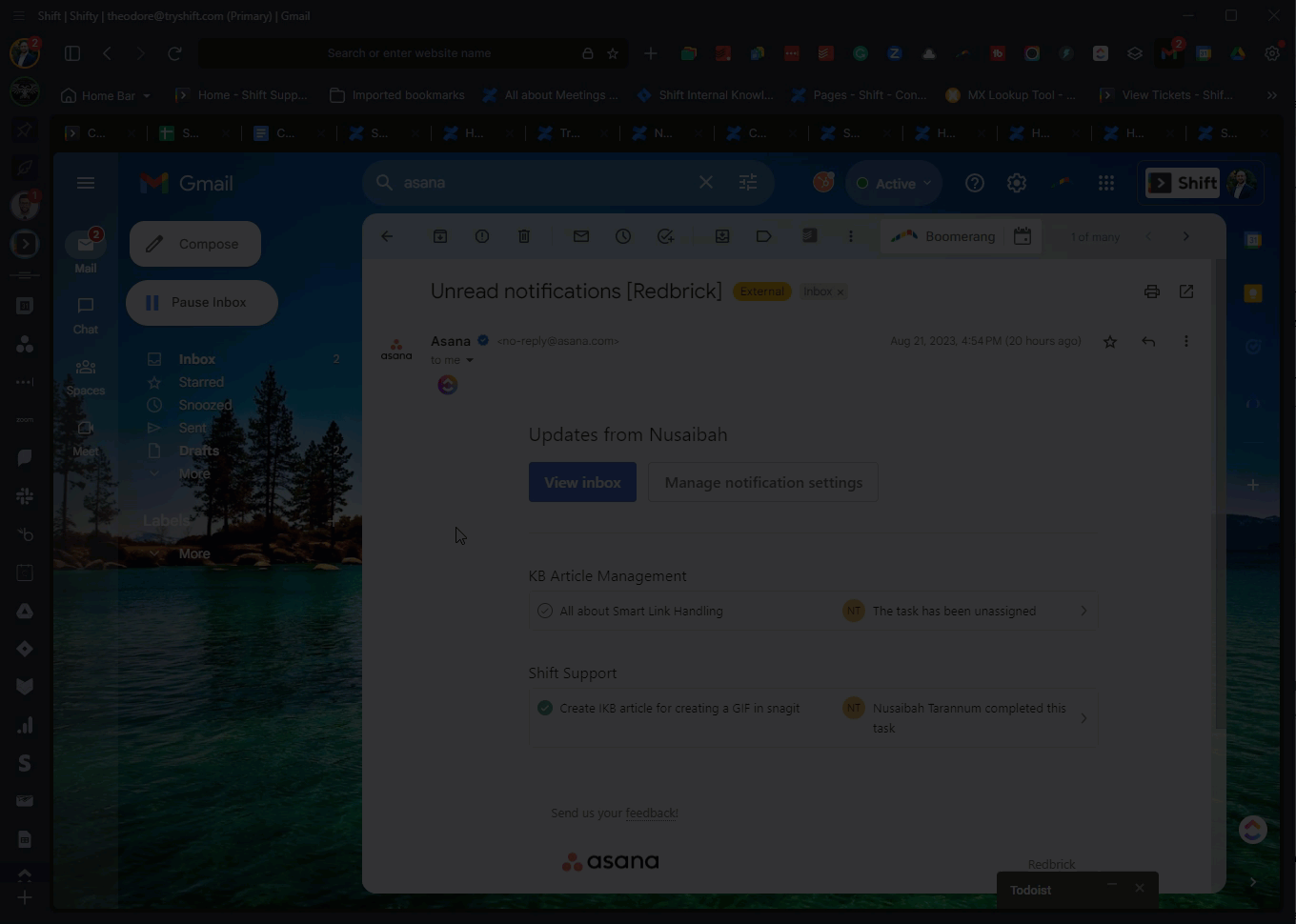Screen dimensions: 1296x924
Task: Open the 'MX Lookup Tool' bookmark
Action: [1010, 95]
